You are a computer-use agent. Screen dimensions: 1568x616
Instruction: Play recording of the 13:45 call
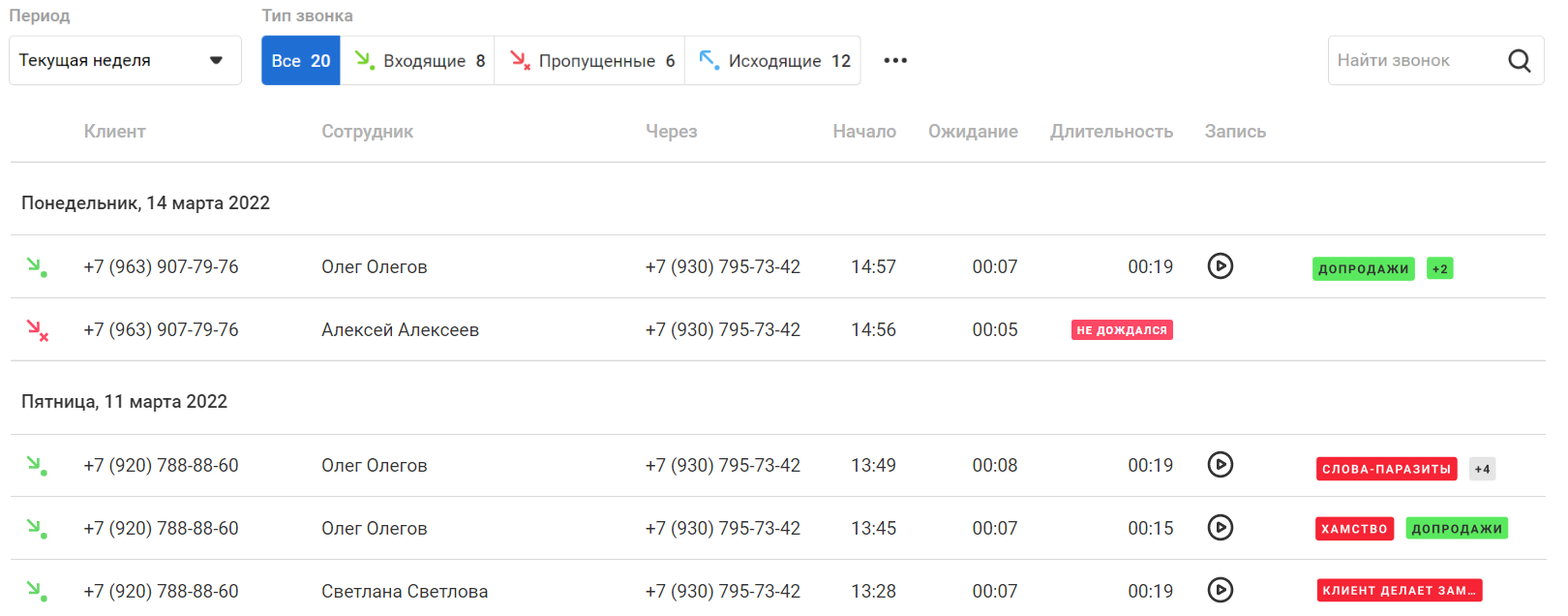pos(1220,528)
